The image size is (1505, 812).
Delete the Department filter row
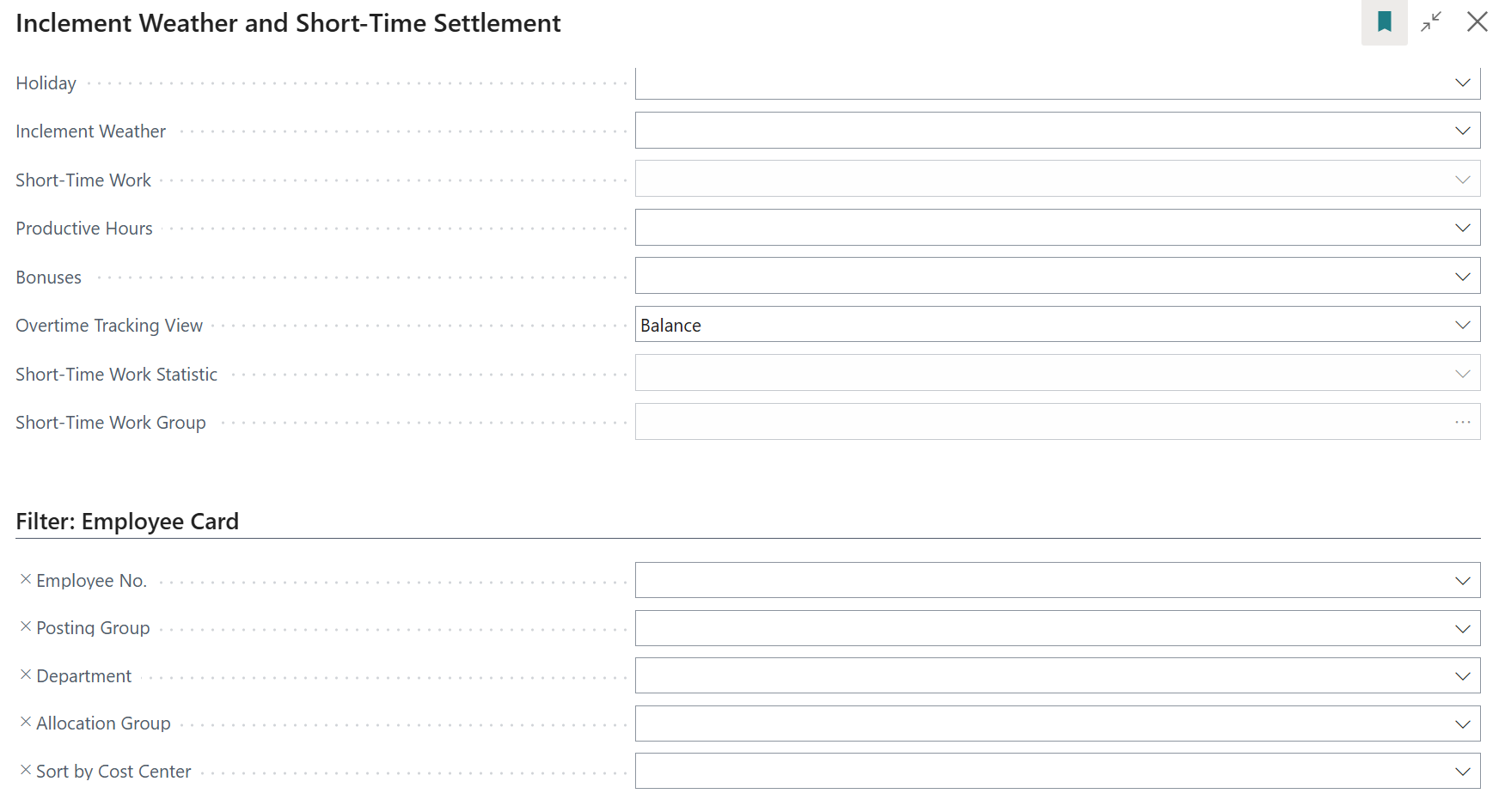(x=26, y=675)
